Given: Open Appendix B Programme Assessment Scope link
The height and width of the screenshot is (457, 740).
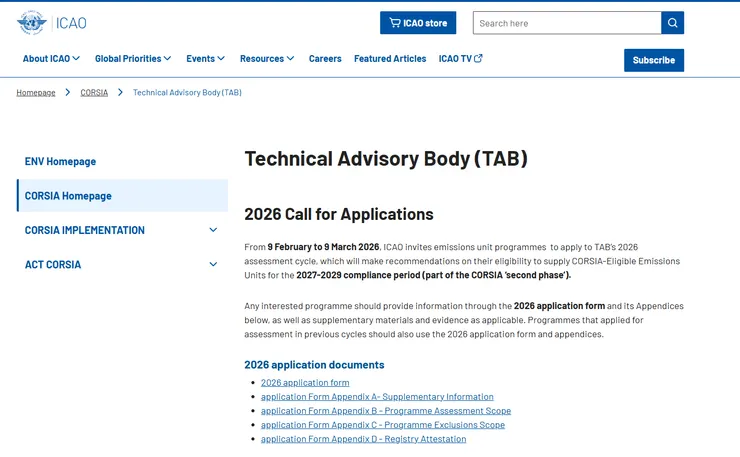Looking at the screenshot, I should [386, 411].
